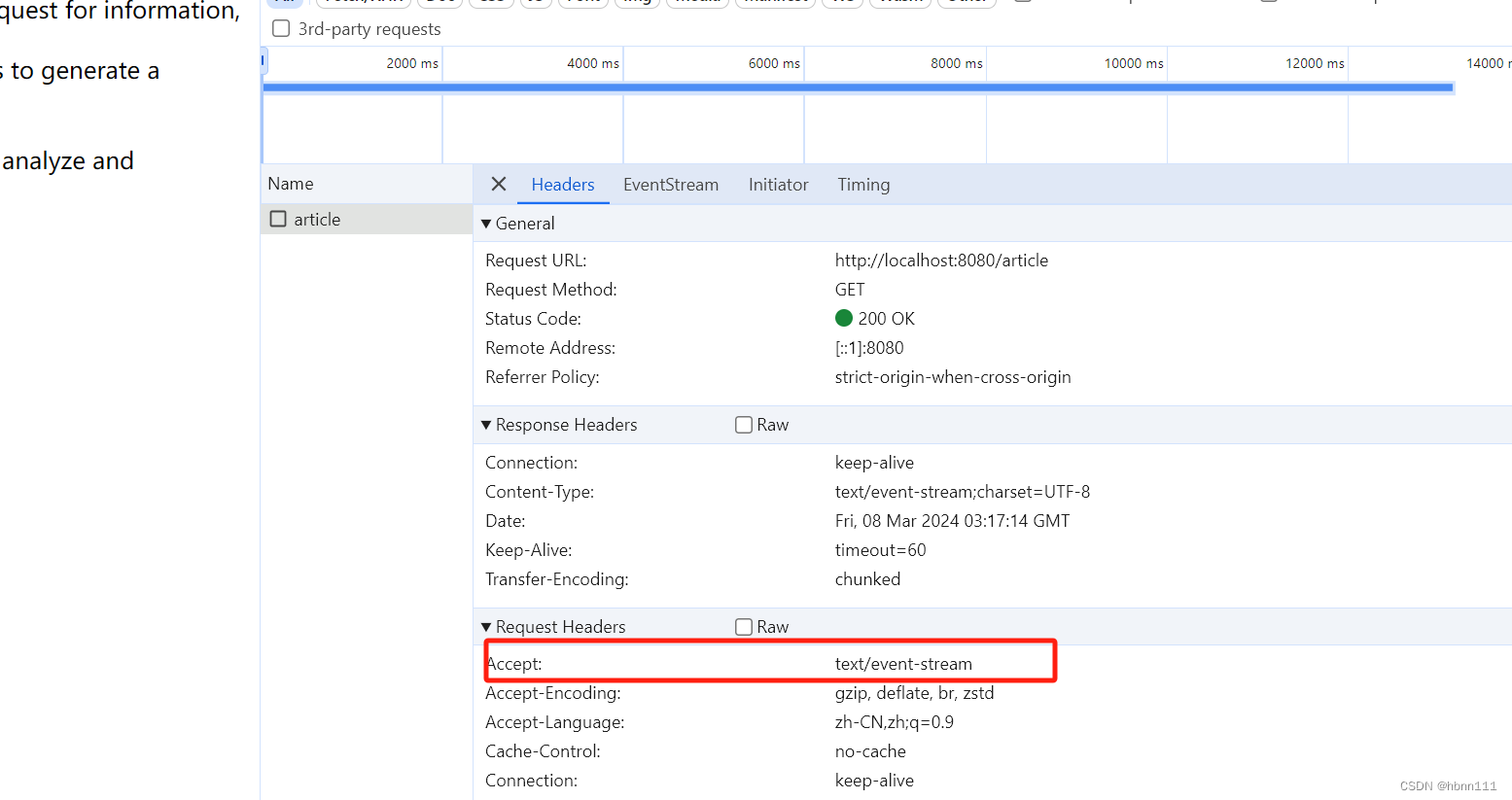Collapse the Response Headers section
Viewport: 1512px width, 800px height.
[x=486, y=425]
